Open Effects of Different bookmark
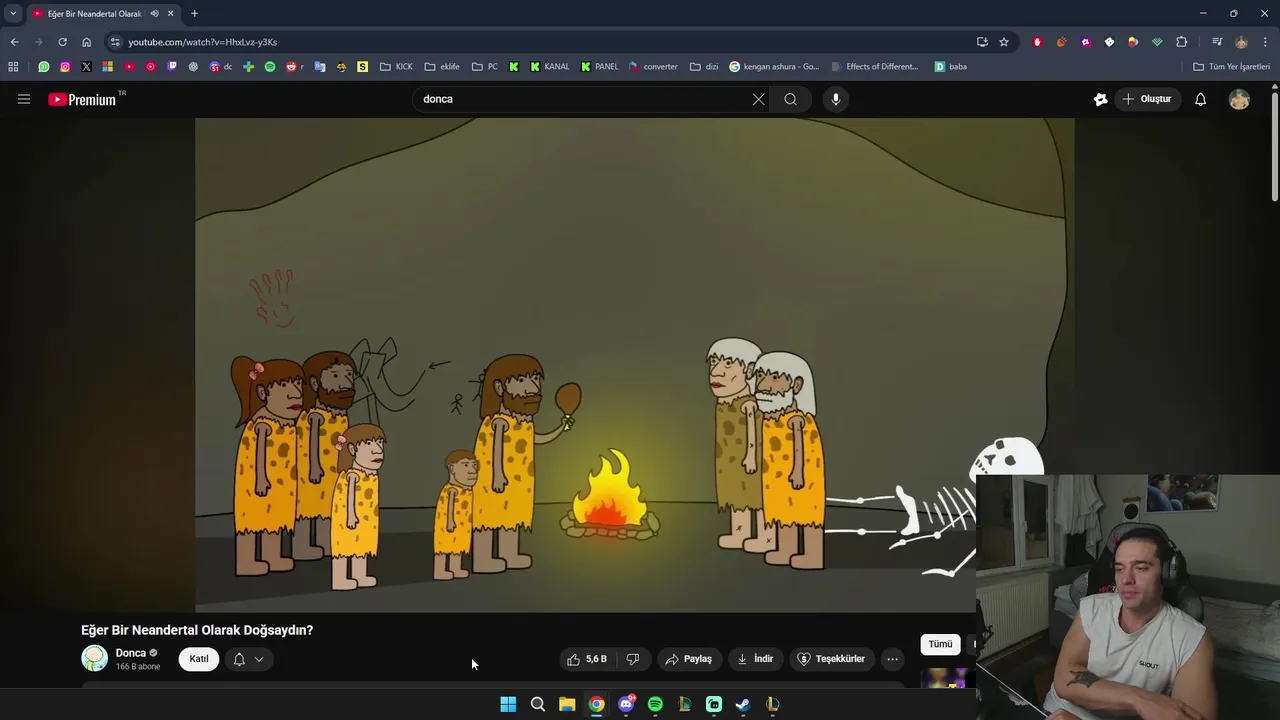The image size is (1280, 720). (x=874, y=67)
